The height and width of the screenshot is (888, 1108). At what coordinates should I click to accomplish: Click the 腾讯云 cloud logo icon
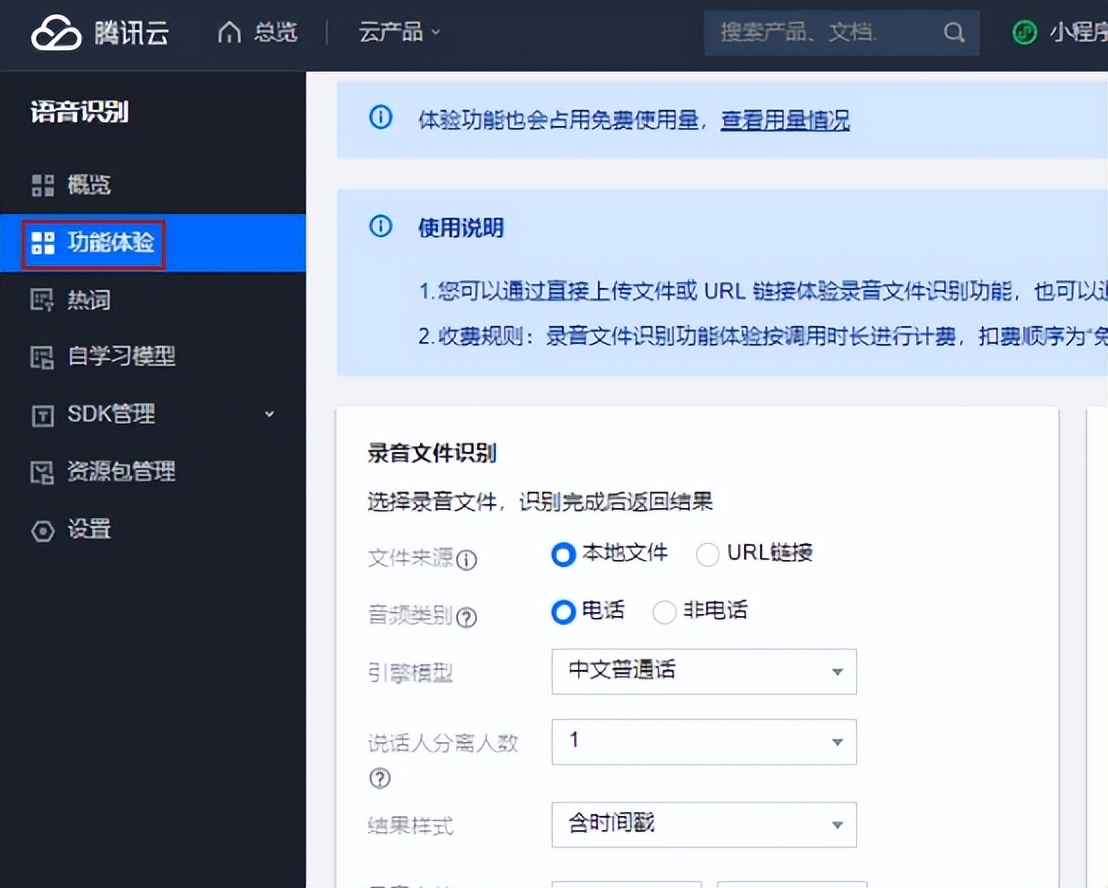click(x=56, y=32)
